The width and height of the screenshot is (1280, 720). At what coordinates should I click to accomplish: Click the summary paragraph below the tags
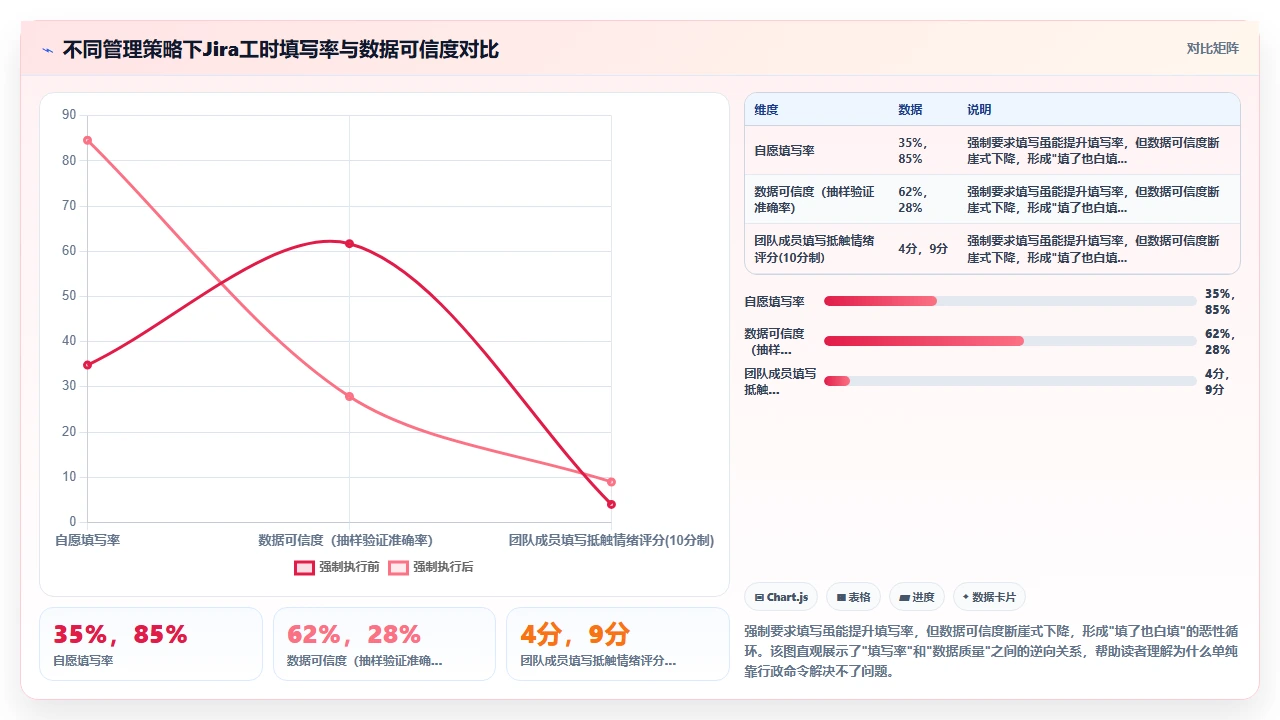click(x=992, y=651)
